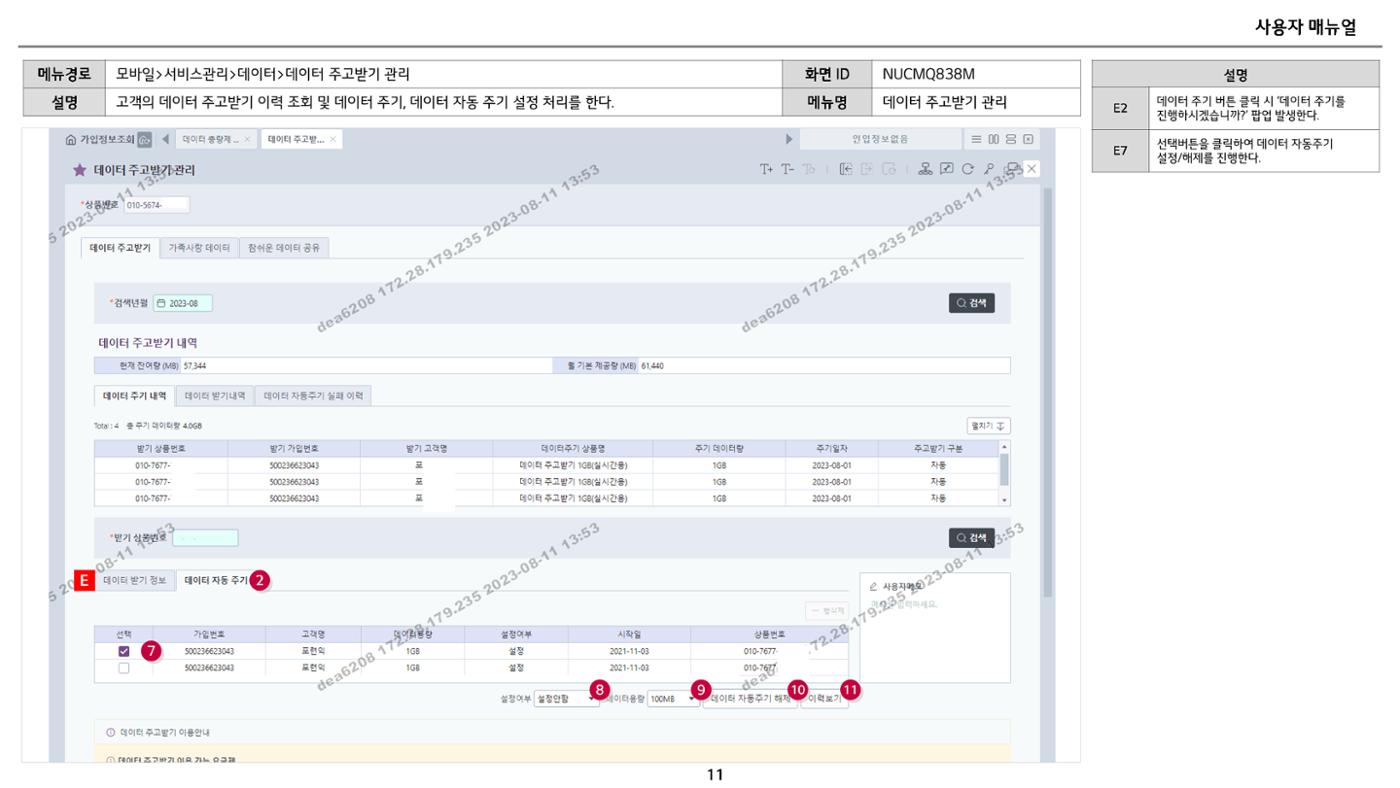1400x788 pixels.
Task: Click the 주고받기 구분 column header
Action: coord(937,449)
